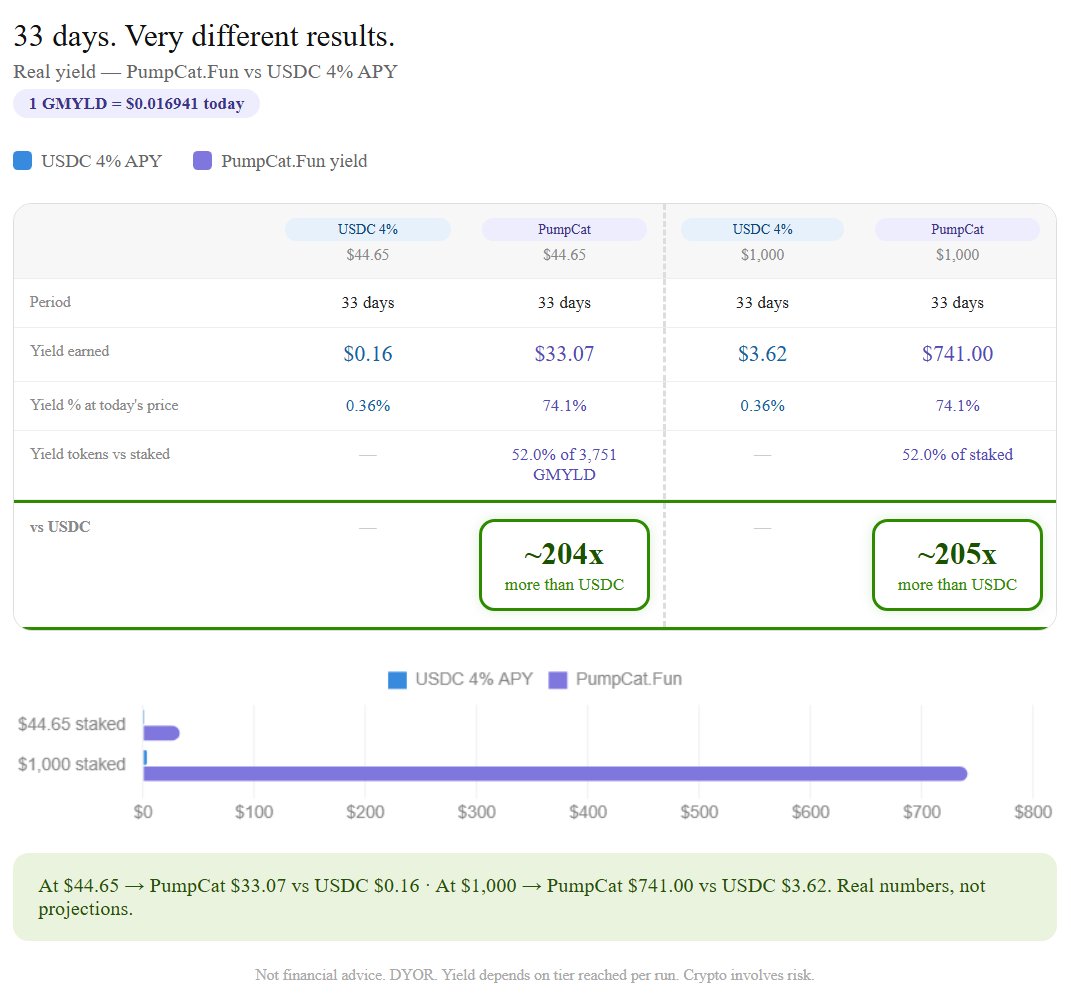Click the ~204x more than USDC badge
This screenshot has width=1071, height=1007.
point(564,564)
